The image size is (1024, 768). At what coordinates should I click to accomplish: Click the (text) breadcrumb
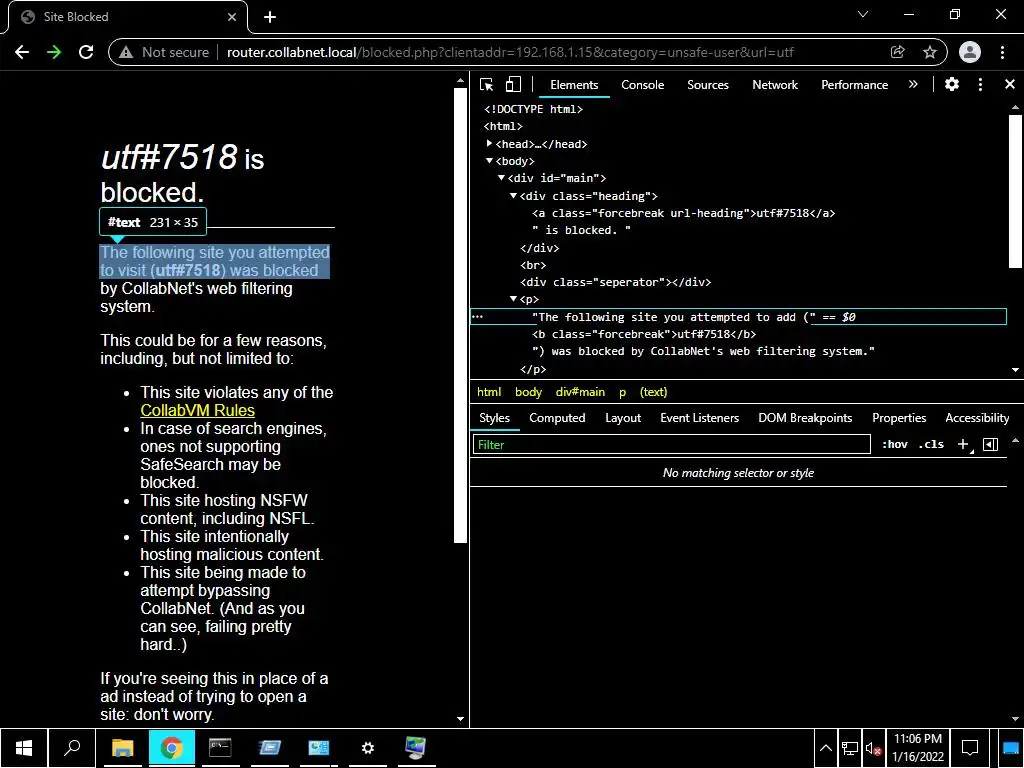point(654,392)
